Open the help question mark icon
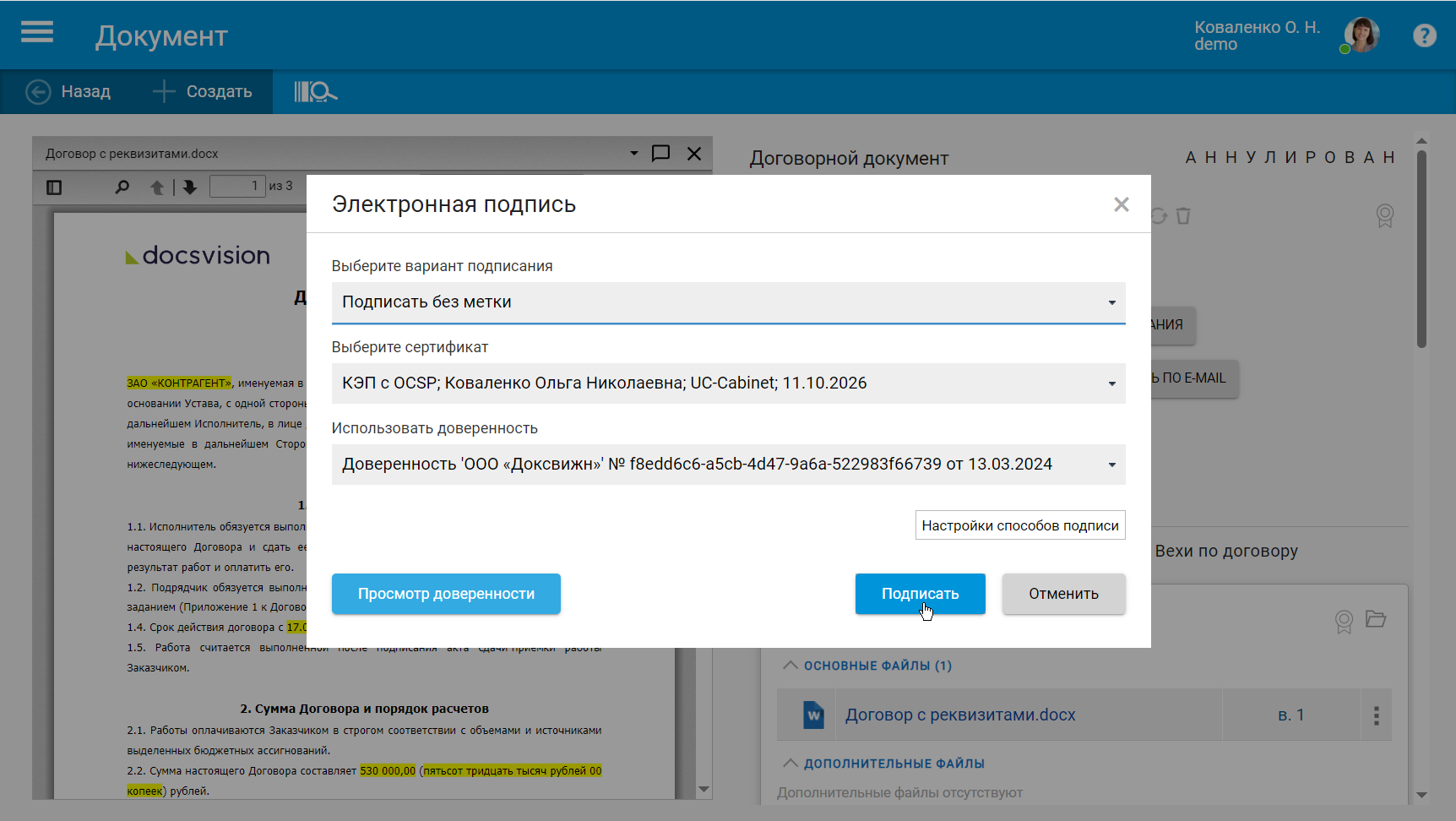 coord(1424,35)
